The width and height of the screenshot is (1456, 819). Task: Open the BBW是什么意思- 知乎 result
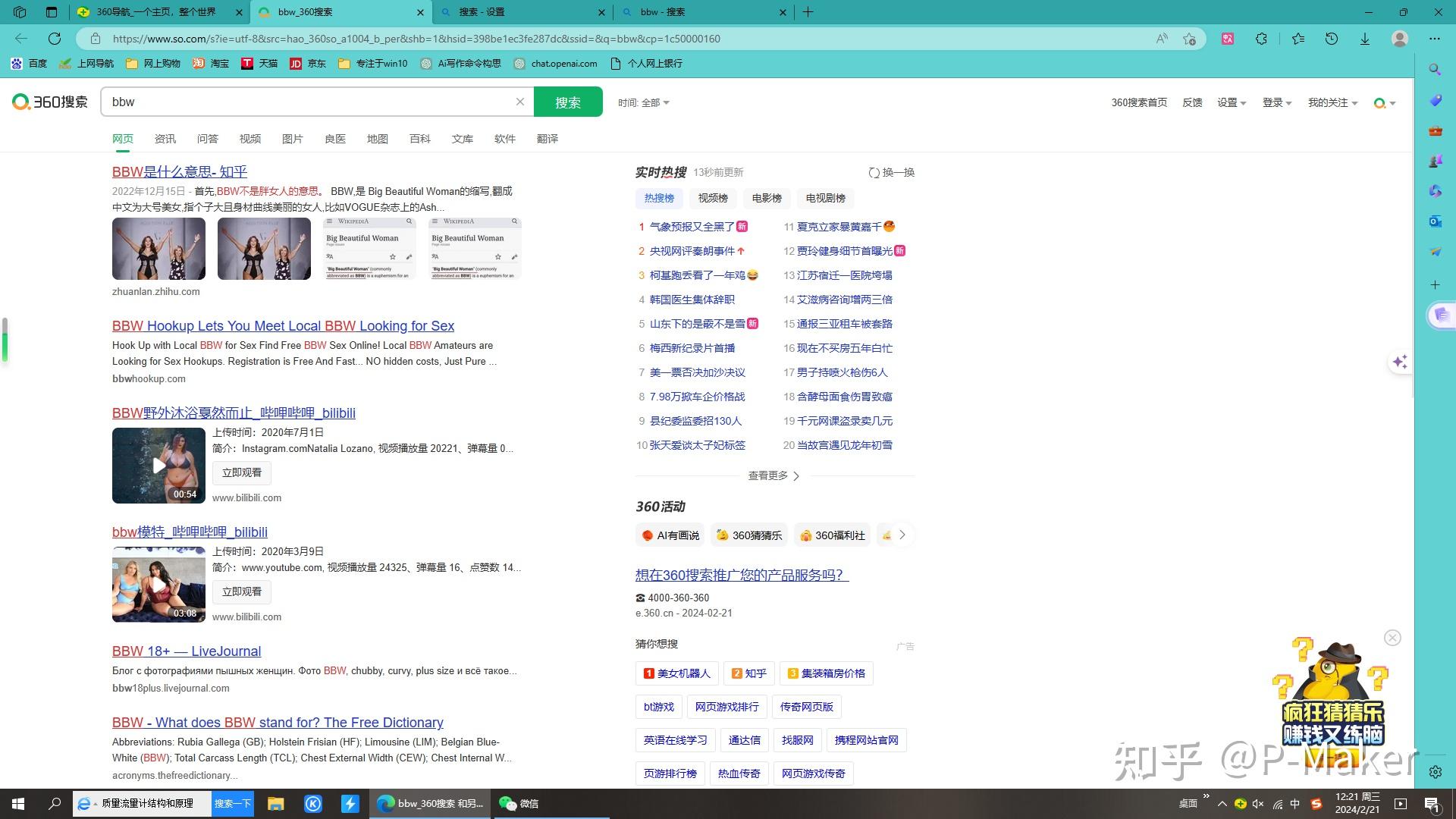point(180,172)
